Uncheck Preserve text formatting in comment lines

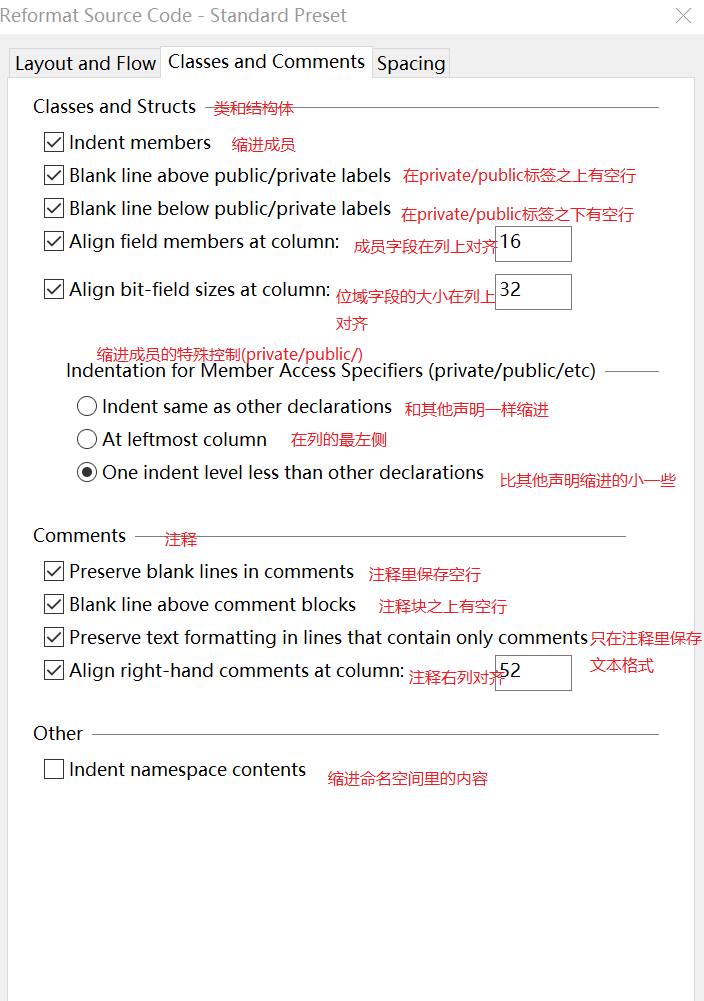click(54, 638)
